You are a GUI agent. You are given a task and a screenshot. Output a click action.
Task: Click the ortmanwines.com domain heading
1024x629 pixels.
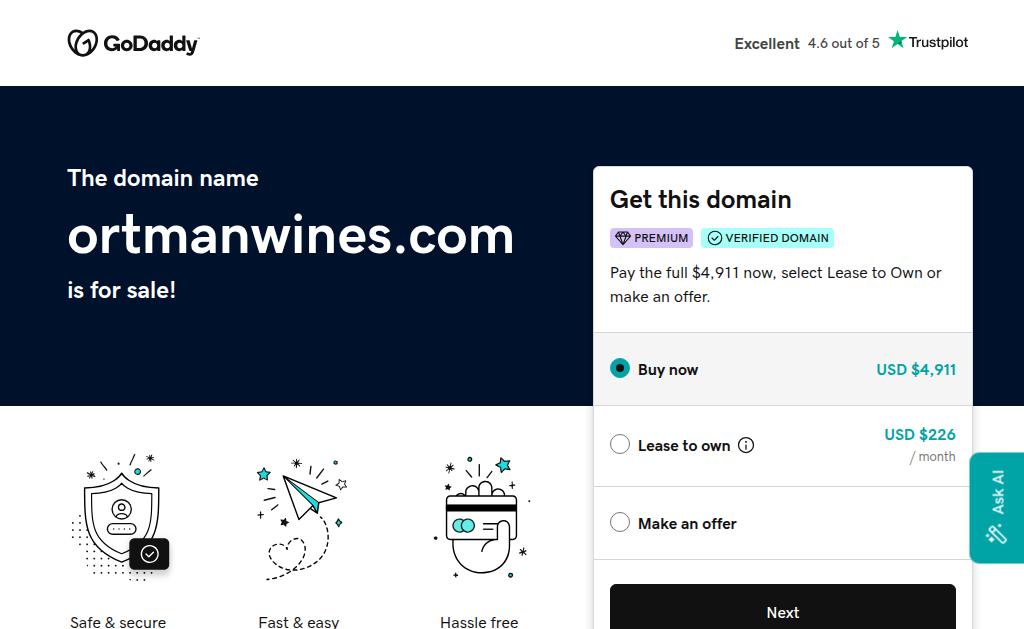coord(291,235)
